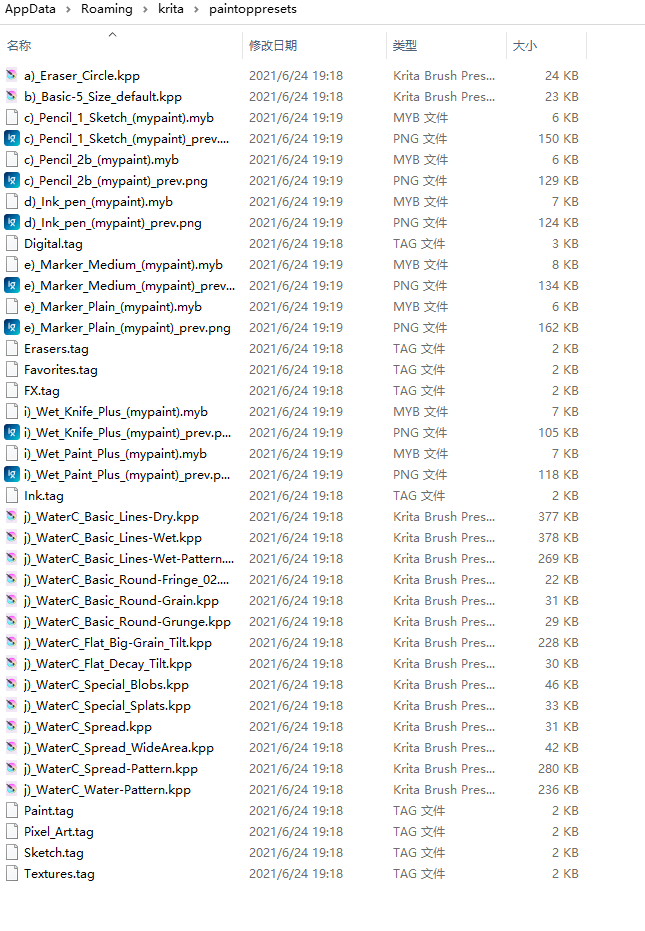
Task: Click the c)_Pencil_2b_(mypaint)_prev.png icon
Action: click(11, 180)
